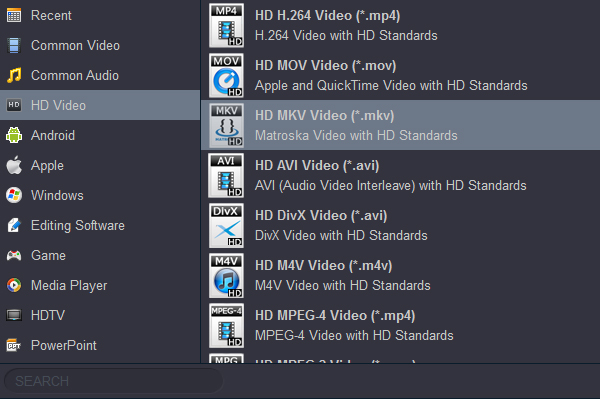Viewport: 600px width, 399px height.
Task: Open the HDTV category label
Action: 48,315
